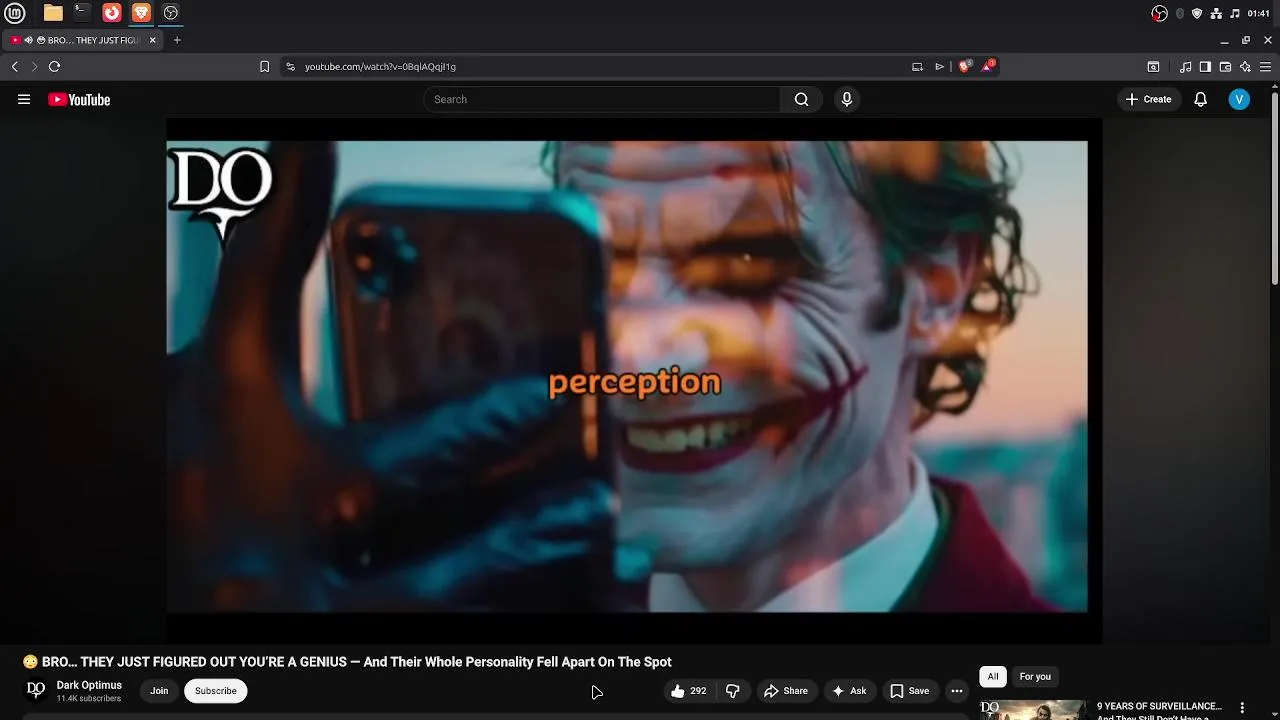Click the OBS recording tray icon
Image resolution: width=1280 pixels, height=720 pixels.
pyautogui.click(x=1160, y=13)
